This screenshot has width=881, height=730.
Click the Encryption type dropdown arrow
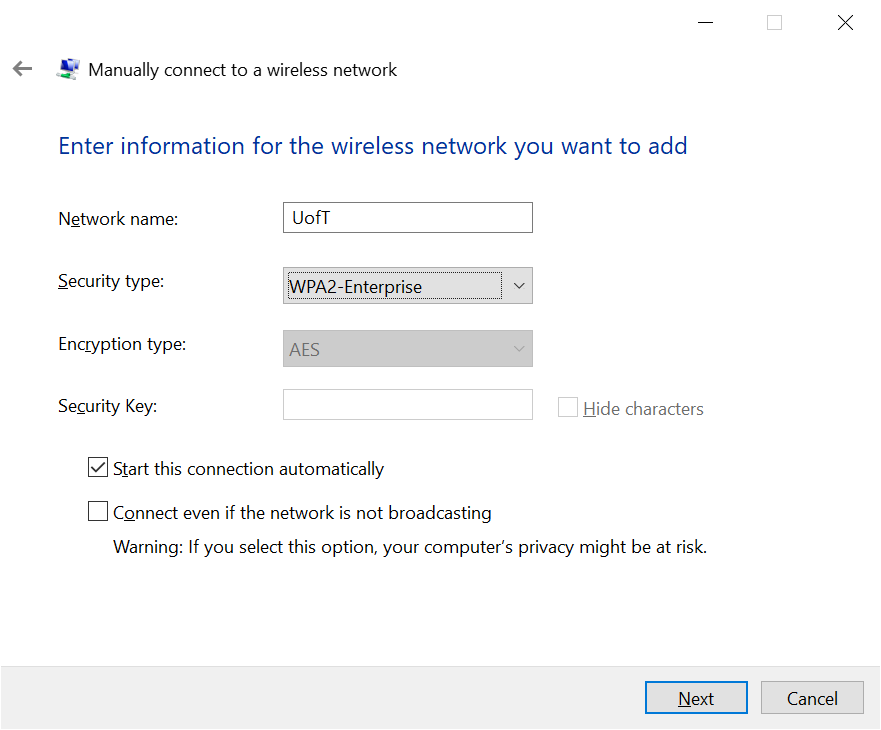point(518,348)
